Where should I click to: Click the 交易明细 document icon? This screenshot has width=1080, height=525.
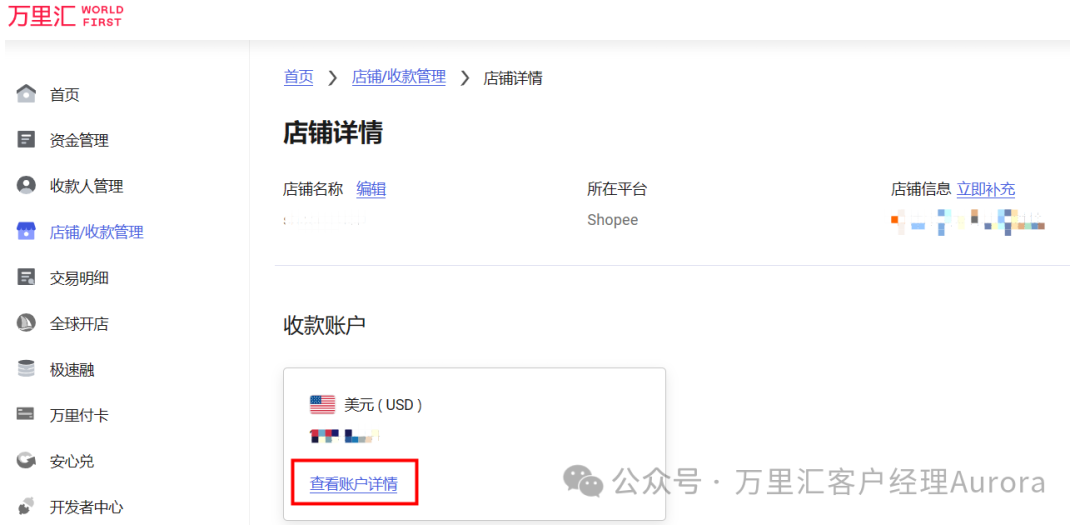pos(26,277)
